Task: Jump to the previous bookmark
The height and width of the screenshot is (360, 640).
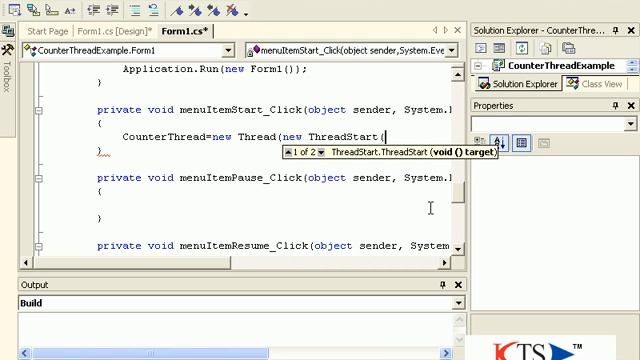Action: tap(213, 10)
